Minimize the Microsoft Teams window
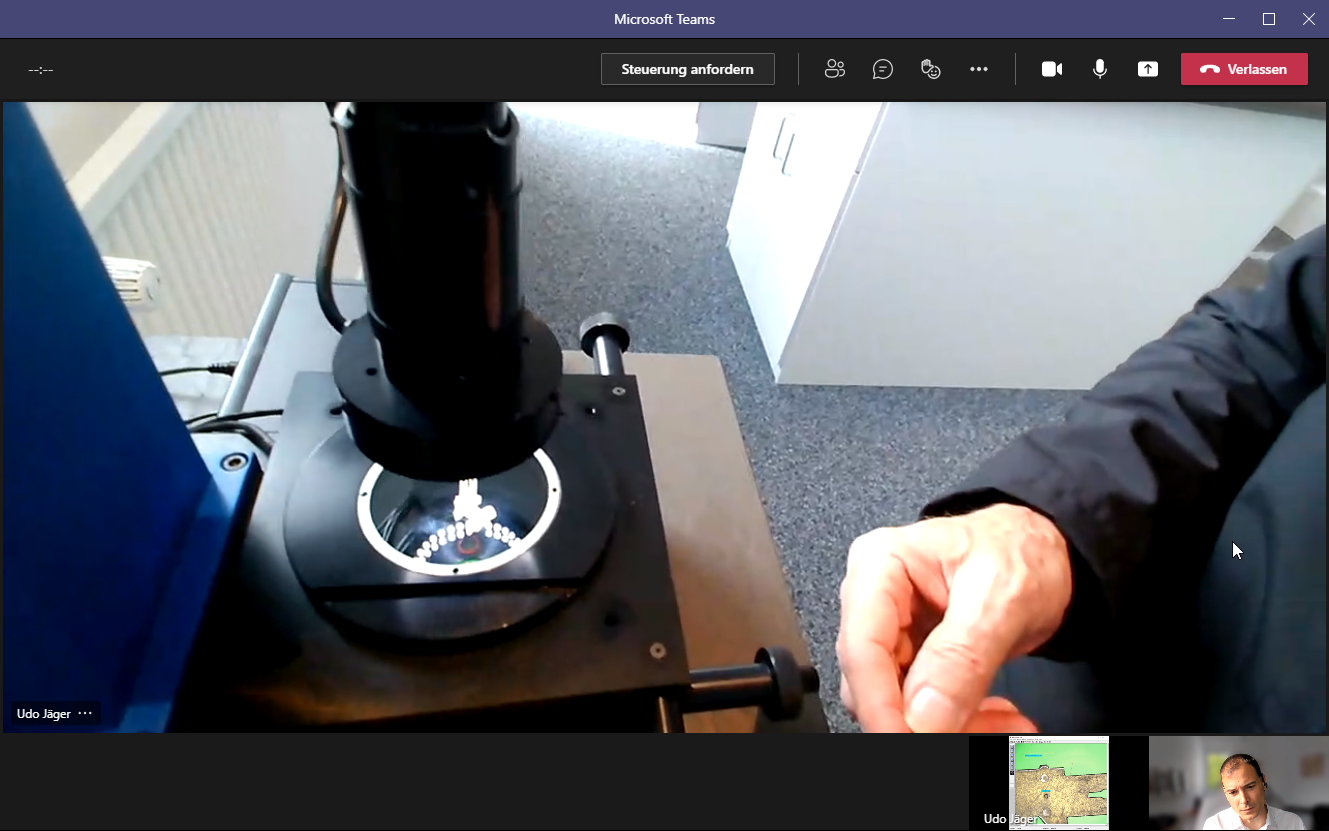 click(1228, 19)
